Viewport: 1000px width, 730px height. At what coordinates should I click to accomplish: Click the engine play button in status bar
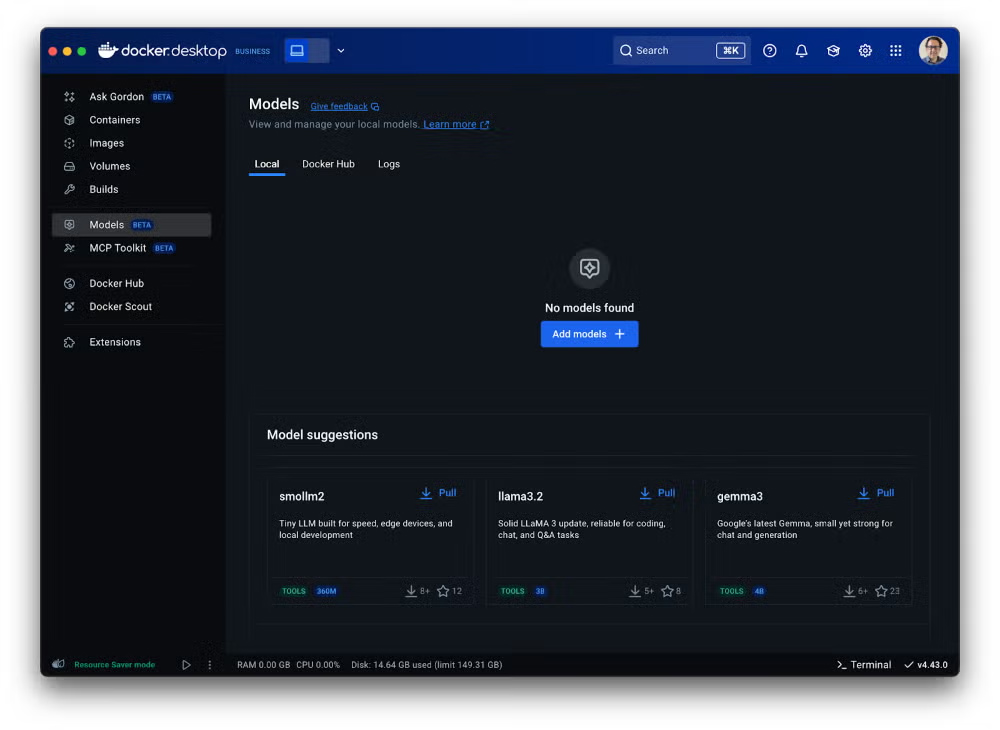186,664
